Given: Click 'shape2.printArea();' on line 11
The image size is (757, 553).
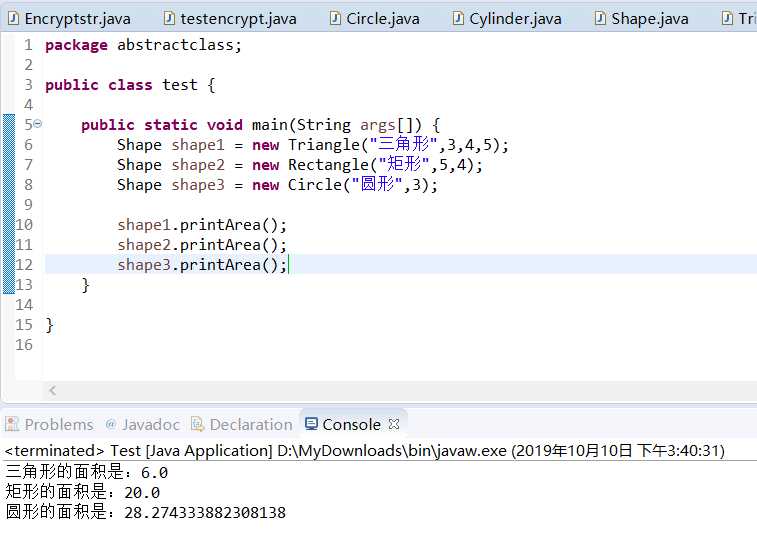Looking at the screenshot, I should coord(202,245).
